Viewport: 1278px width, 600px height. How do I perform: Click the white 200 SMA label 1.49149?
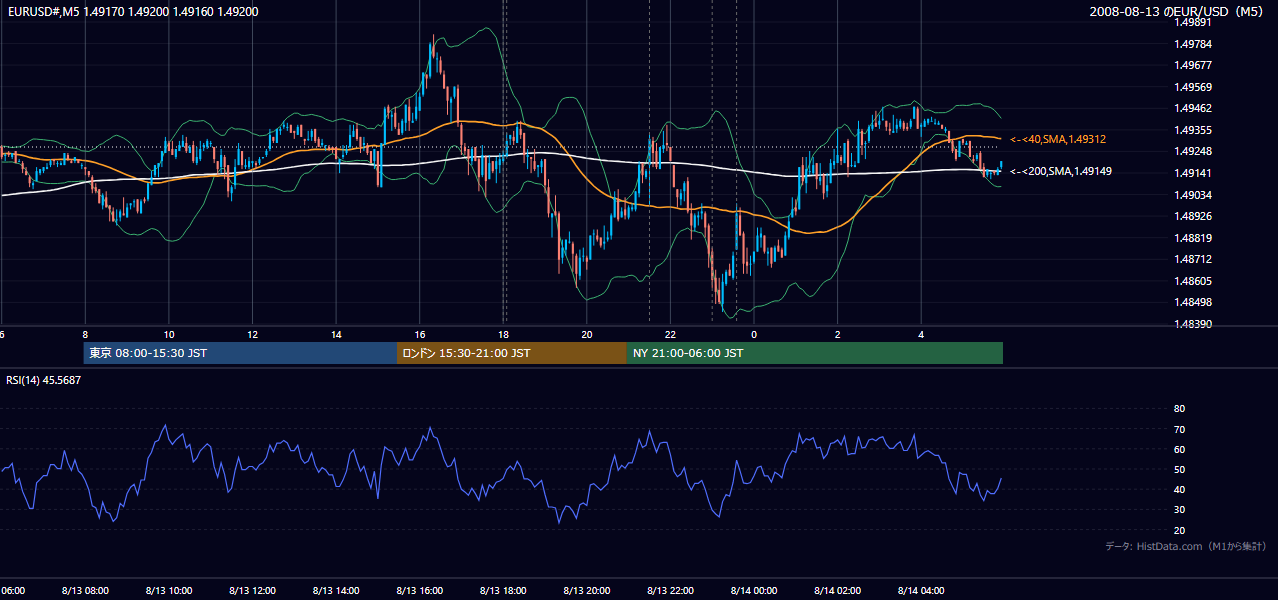pos(1061,172)
